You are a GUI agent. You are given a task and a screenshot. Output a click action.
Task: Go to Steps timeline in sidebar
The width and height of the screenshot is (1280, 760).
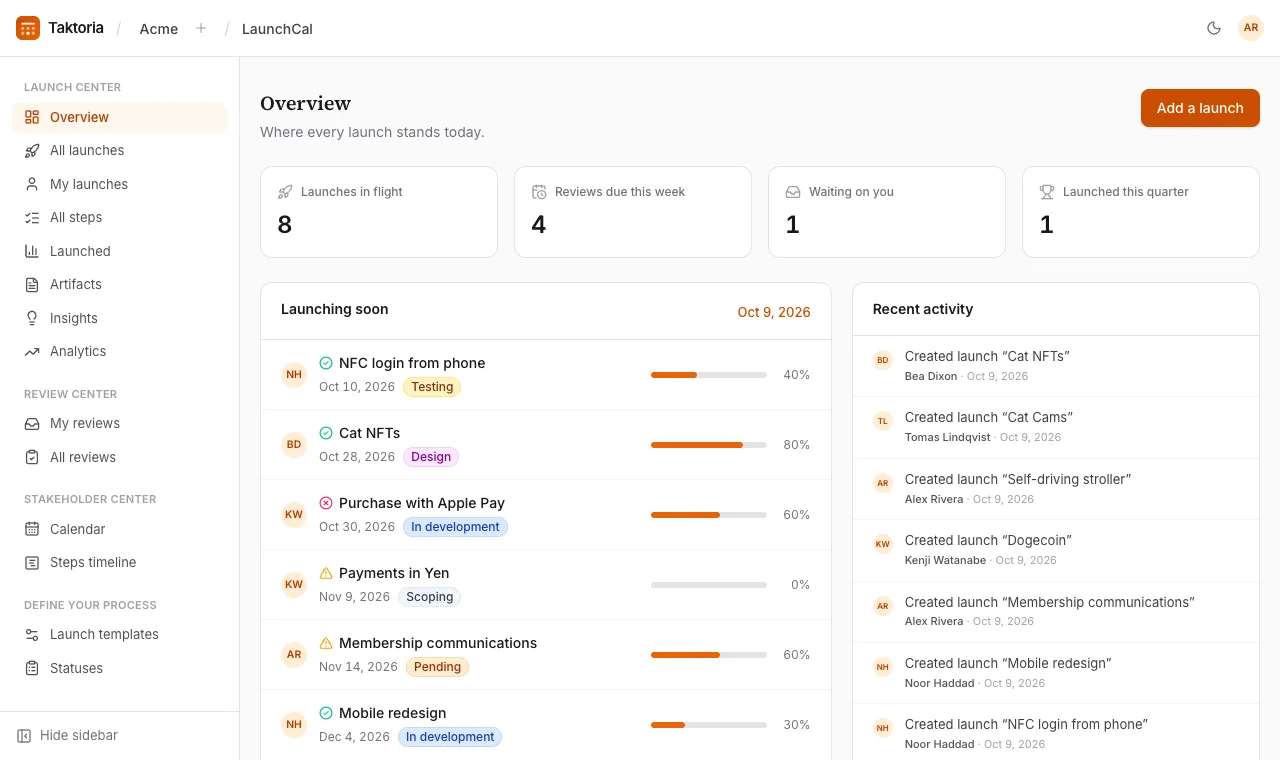coord(120,562)
